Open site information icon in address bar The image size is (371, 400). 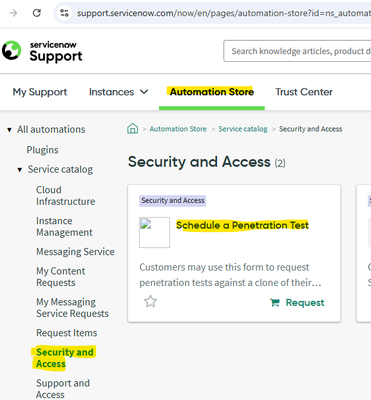[64, 13]
